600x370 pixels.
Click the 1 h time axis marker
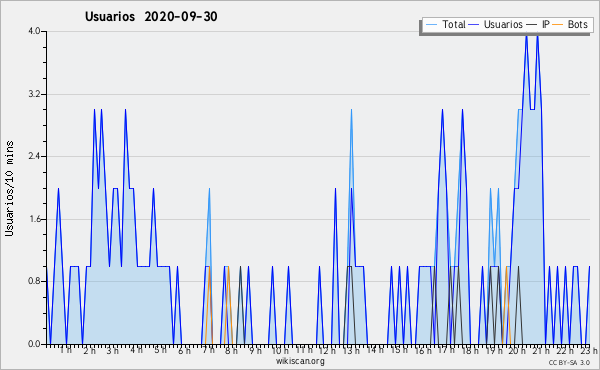(x=66, y=350)
